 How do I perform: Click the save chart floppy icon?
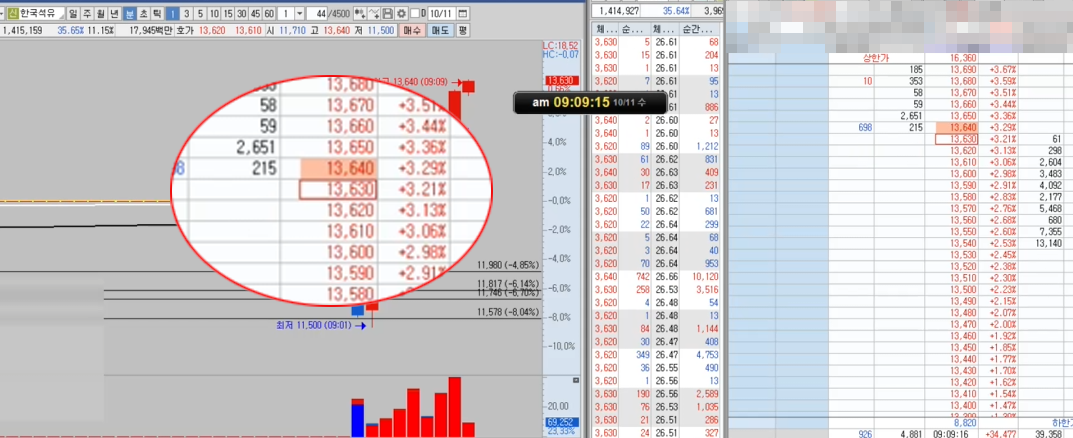388,13
